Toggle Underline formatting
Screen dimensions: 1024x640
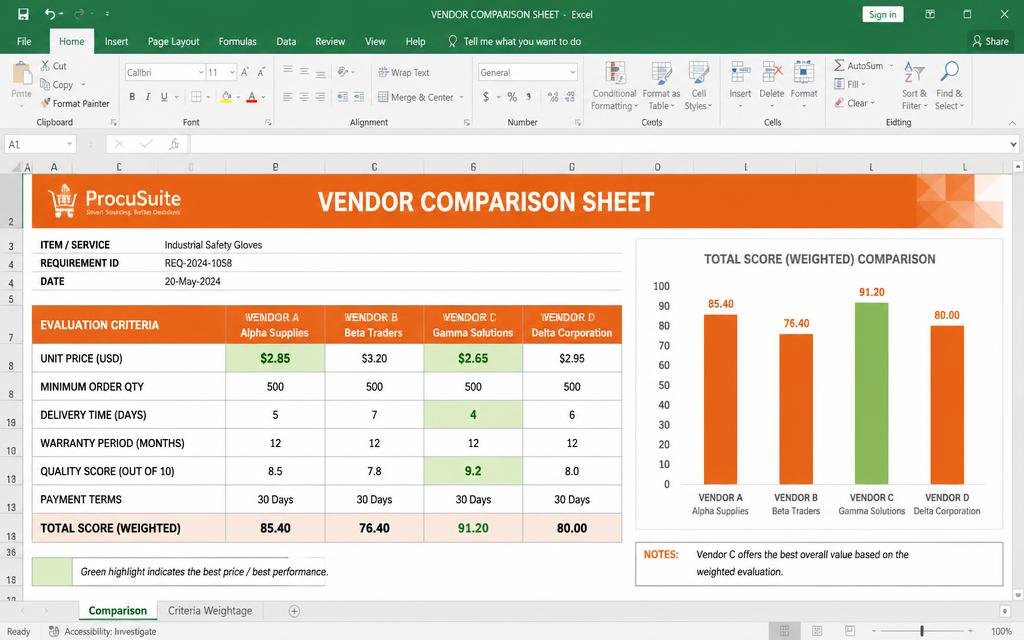(x=164, y=97)
